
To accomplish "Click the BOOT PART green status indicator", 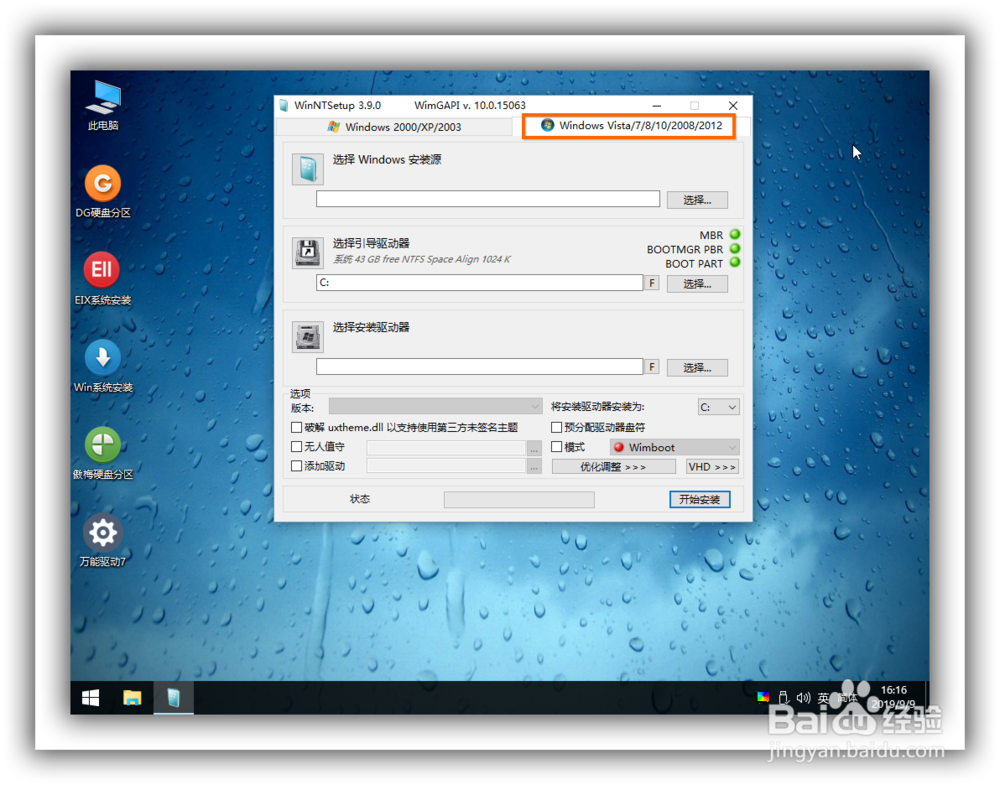I will pos(735,263).
